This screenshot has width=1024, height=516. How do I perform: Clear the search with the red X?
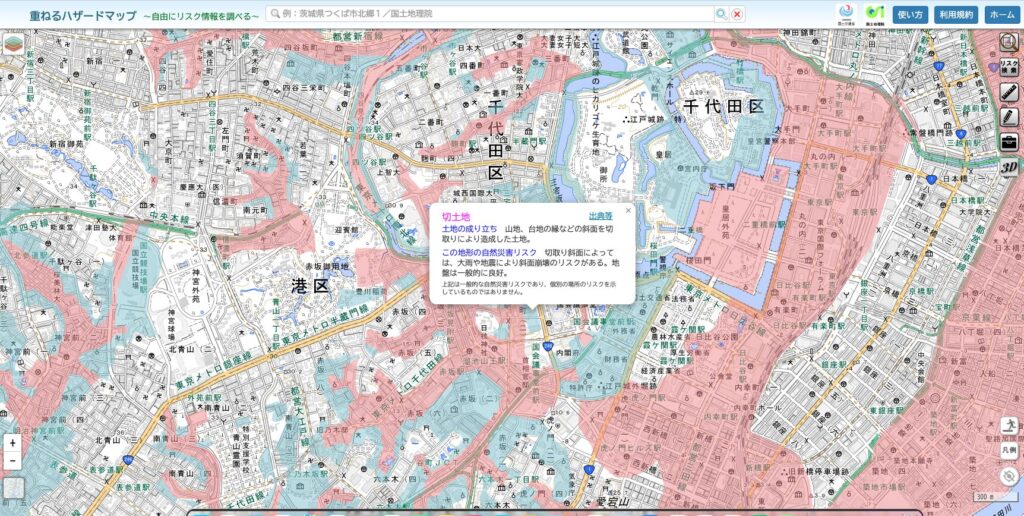[x=737, y=14]
